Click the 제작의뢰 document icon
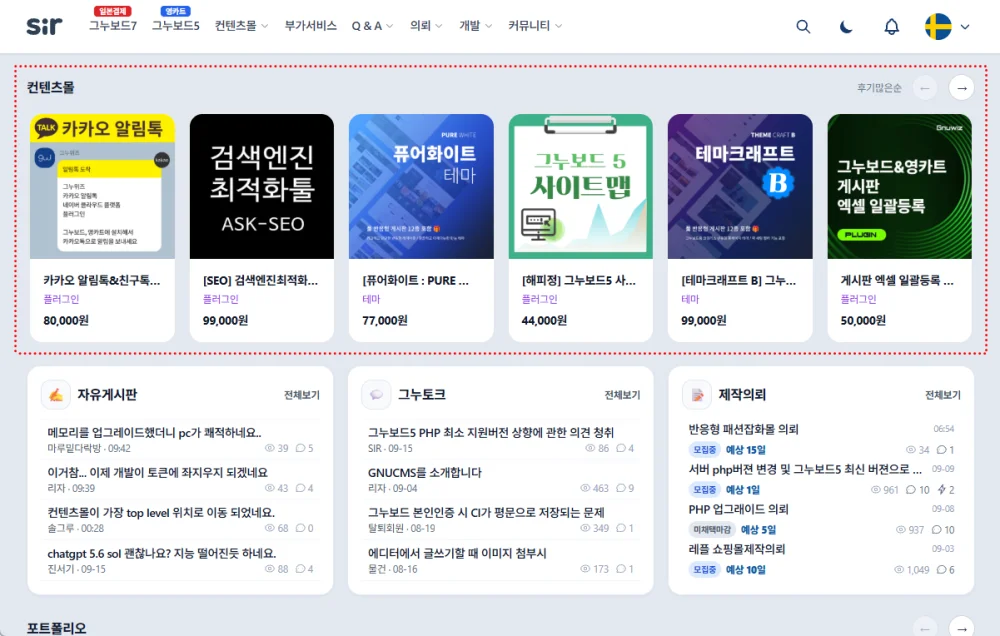Image resolution: width=1000 pixels, height=636 pixels. pos(697,395)
